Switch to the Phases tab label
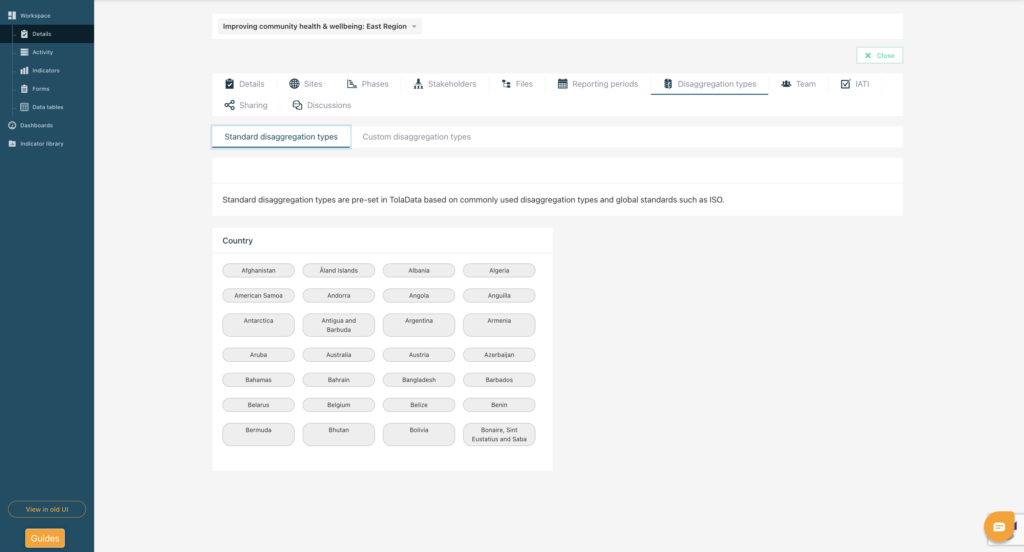This screenshot has width=1024, height=552. (375, 84)
